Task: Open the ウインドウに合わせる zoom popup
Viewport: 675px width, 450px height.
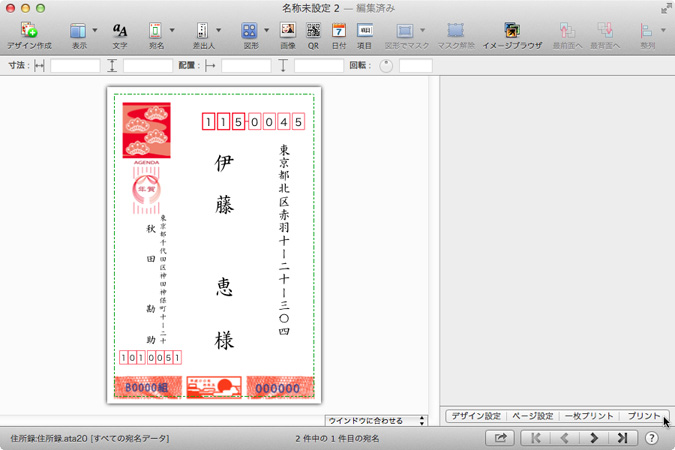Action: click(376, 421)
